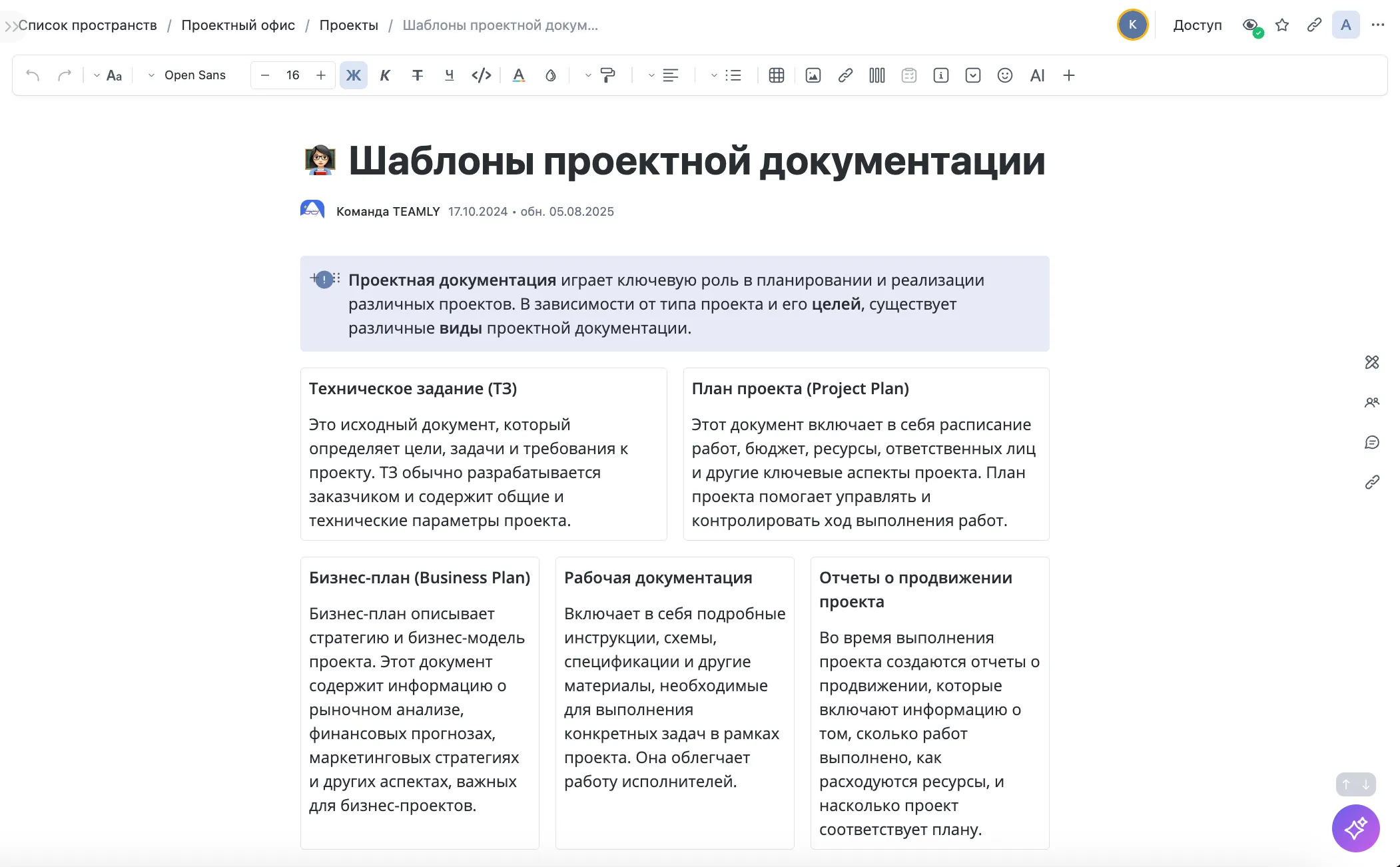Click the K user avatar
This screenshot has height=867, width=1400.
click(x=1132, y=25)
